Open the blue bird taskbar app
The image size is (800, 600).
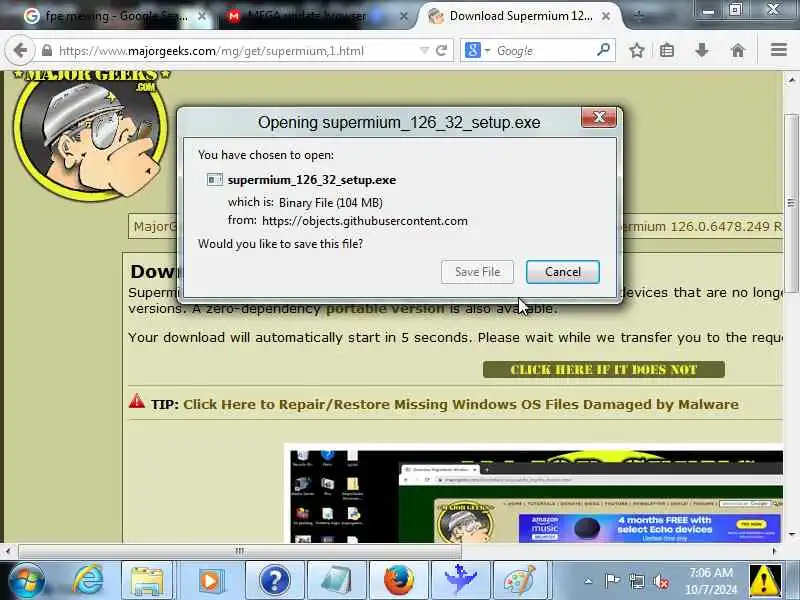pyautogui.click(x=460, y=581)
